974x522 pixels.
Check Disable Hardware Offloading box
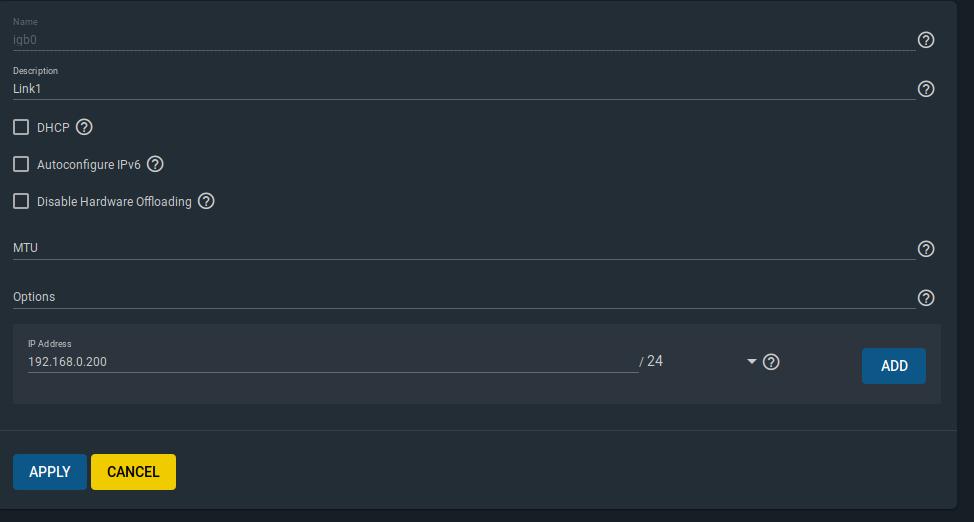click(x=21, y=201)
